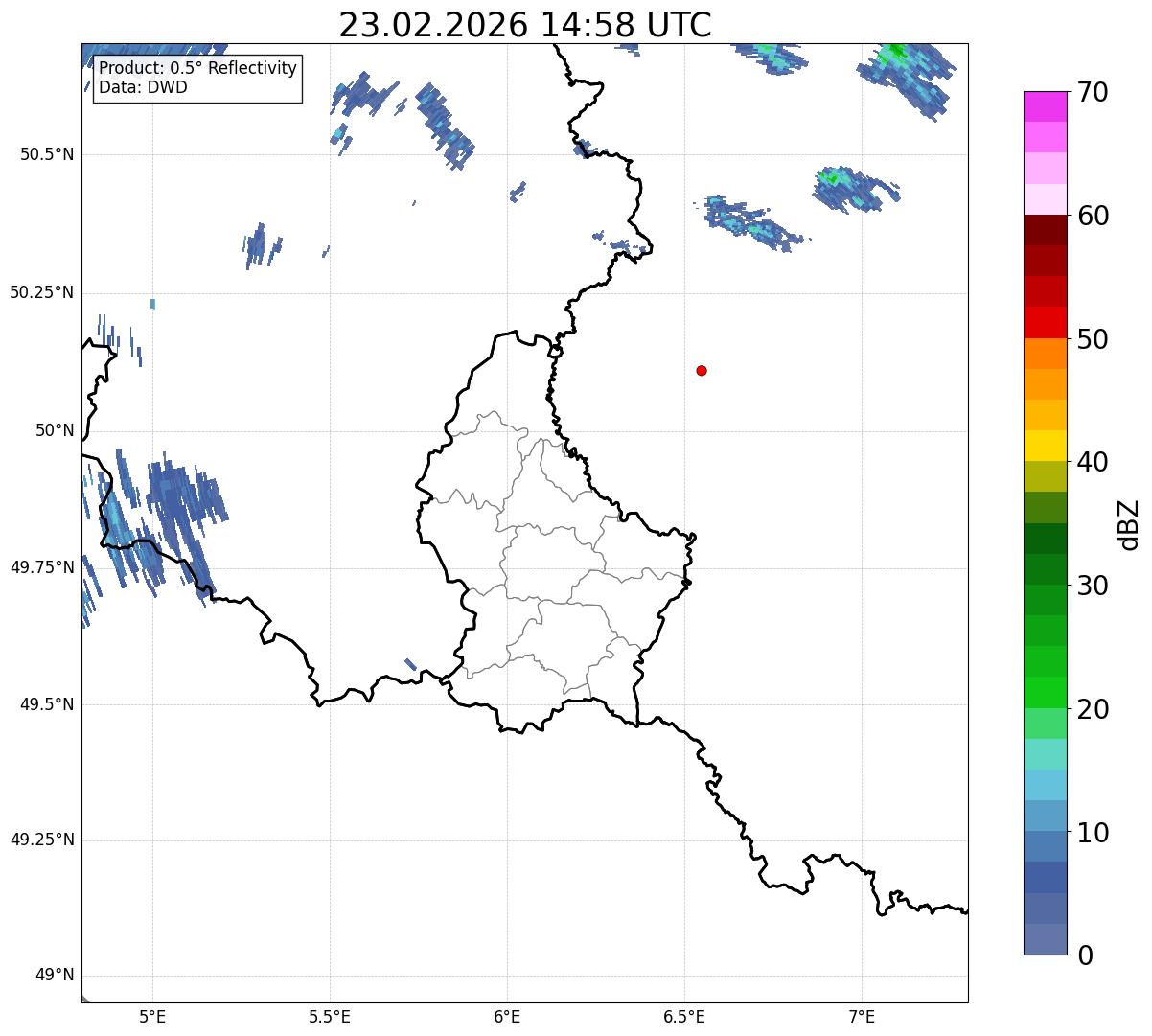Click the dark maroon colorbar segment below 60

click(1046, 231)
